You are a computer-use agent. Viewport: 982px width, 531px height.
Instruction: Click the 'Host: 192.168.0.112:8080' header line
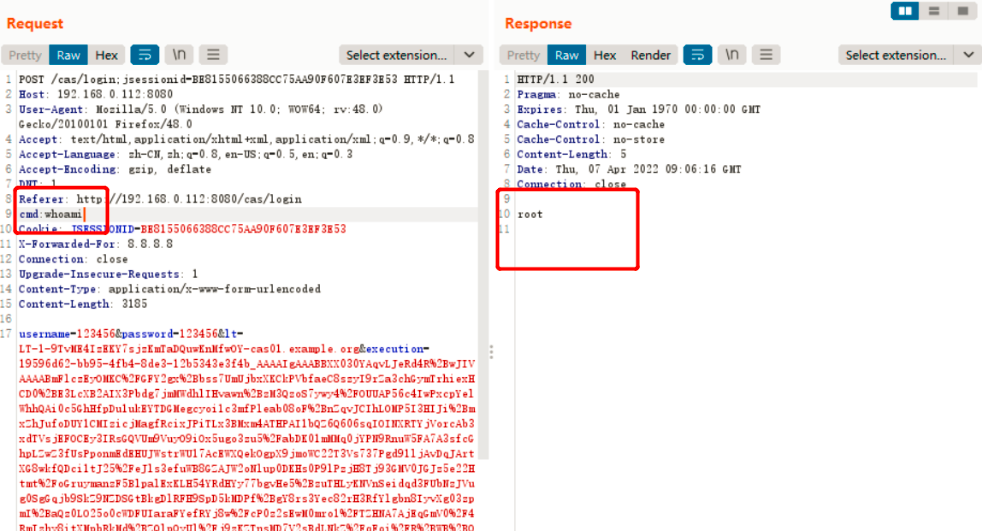(x=96, y=95)
